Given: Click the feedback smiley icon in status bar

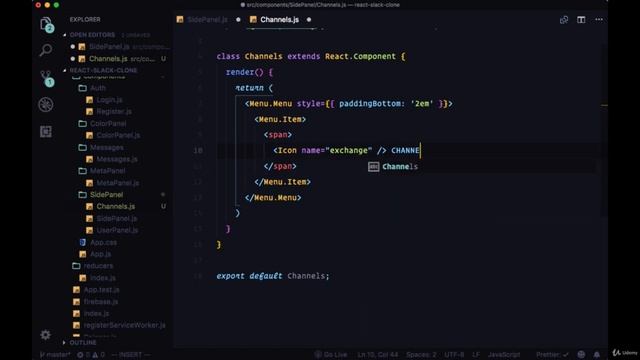Looking at the screenshot, I should (x=581, y=355).
